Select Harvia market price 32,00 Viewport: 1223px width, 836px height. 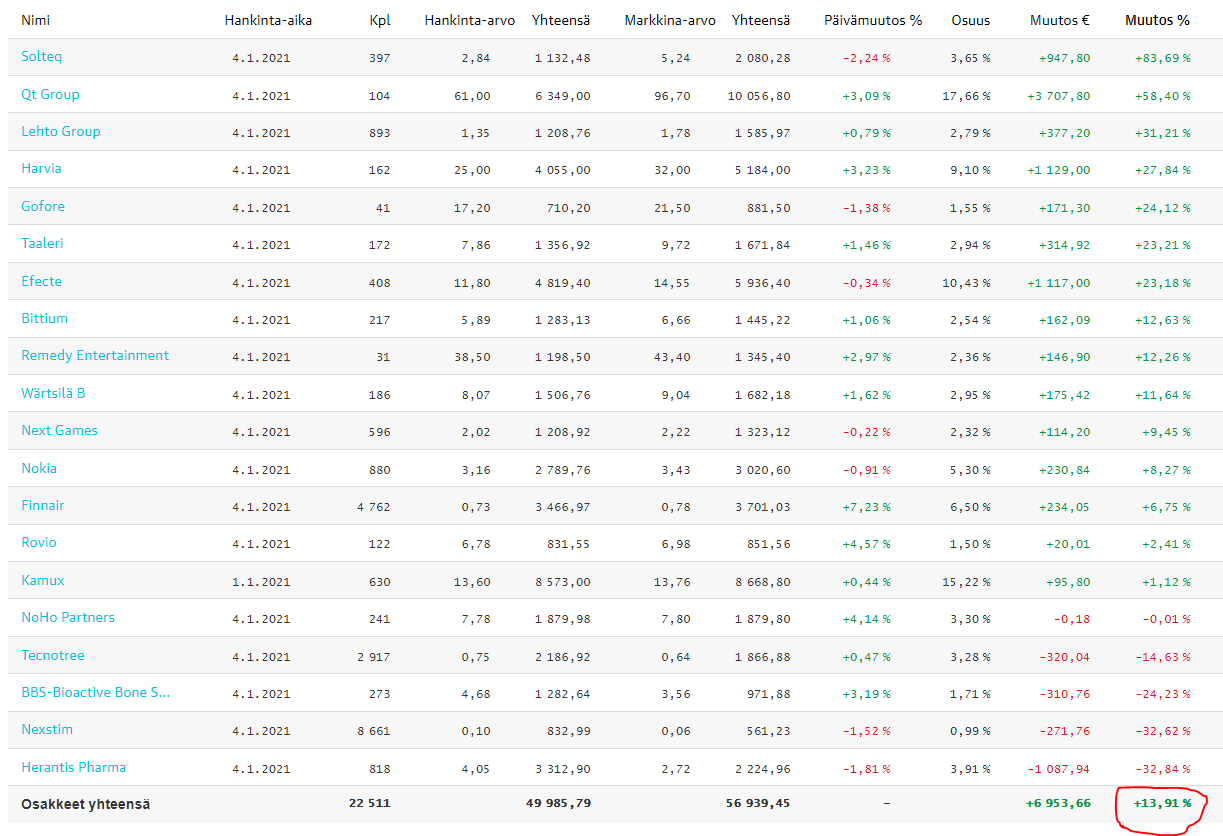pos(673,170)
